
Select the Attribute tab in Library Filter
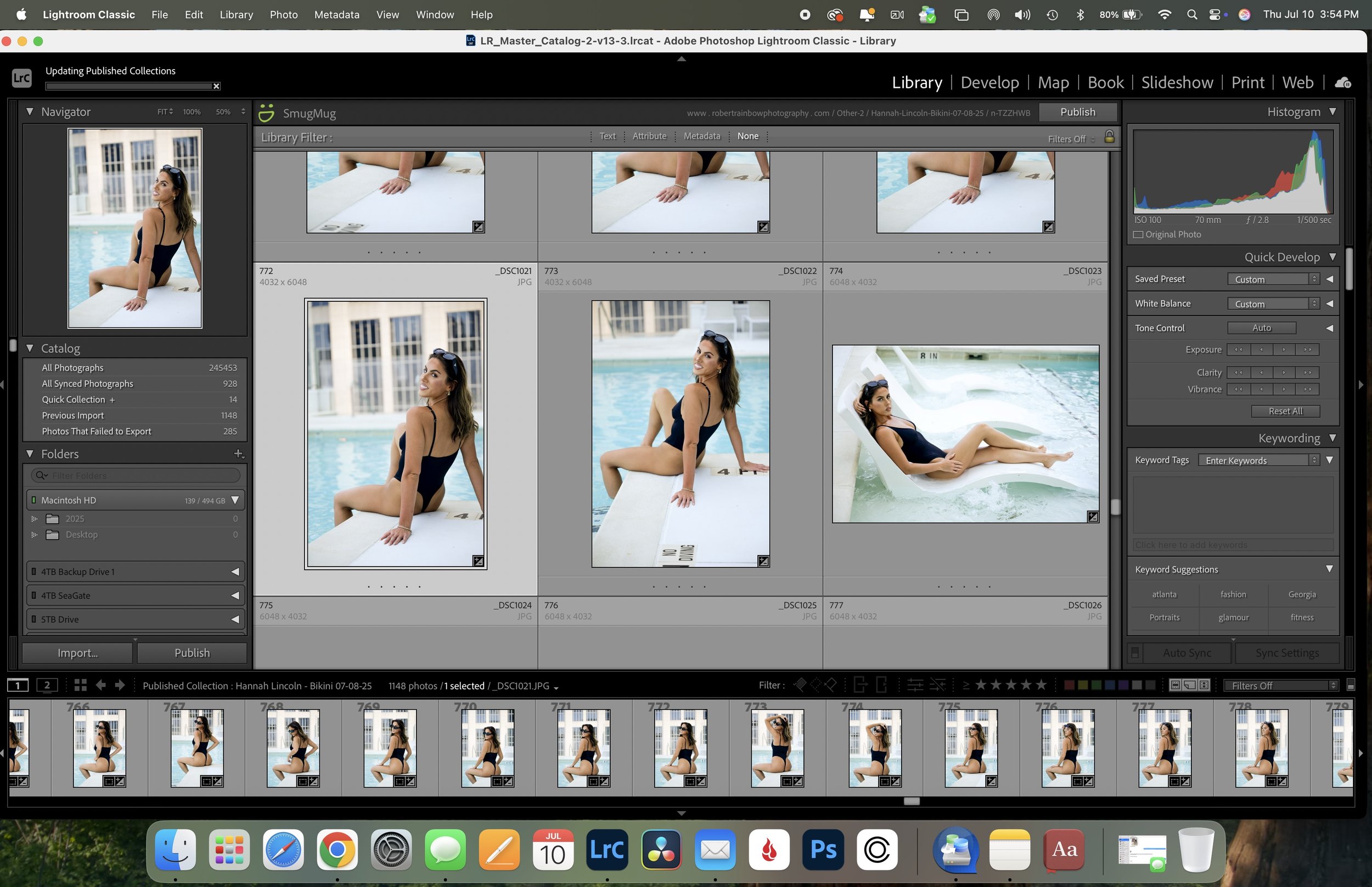(649, 136)
